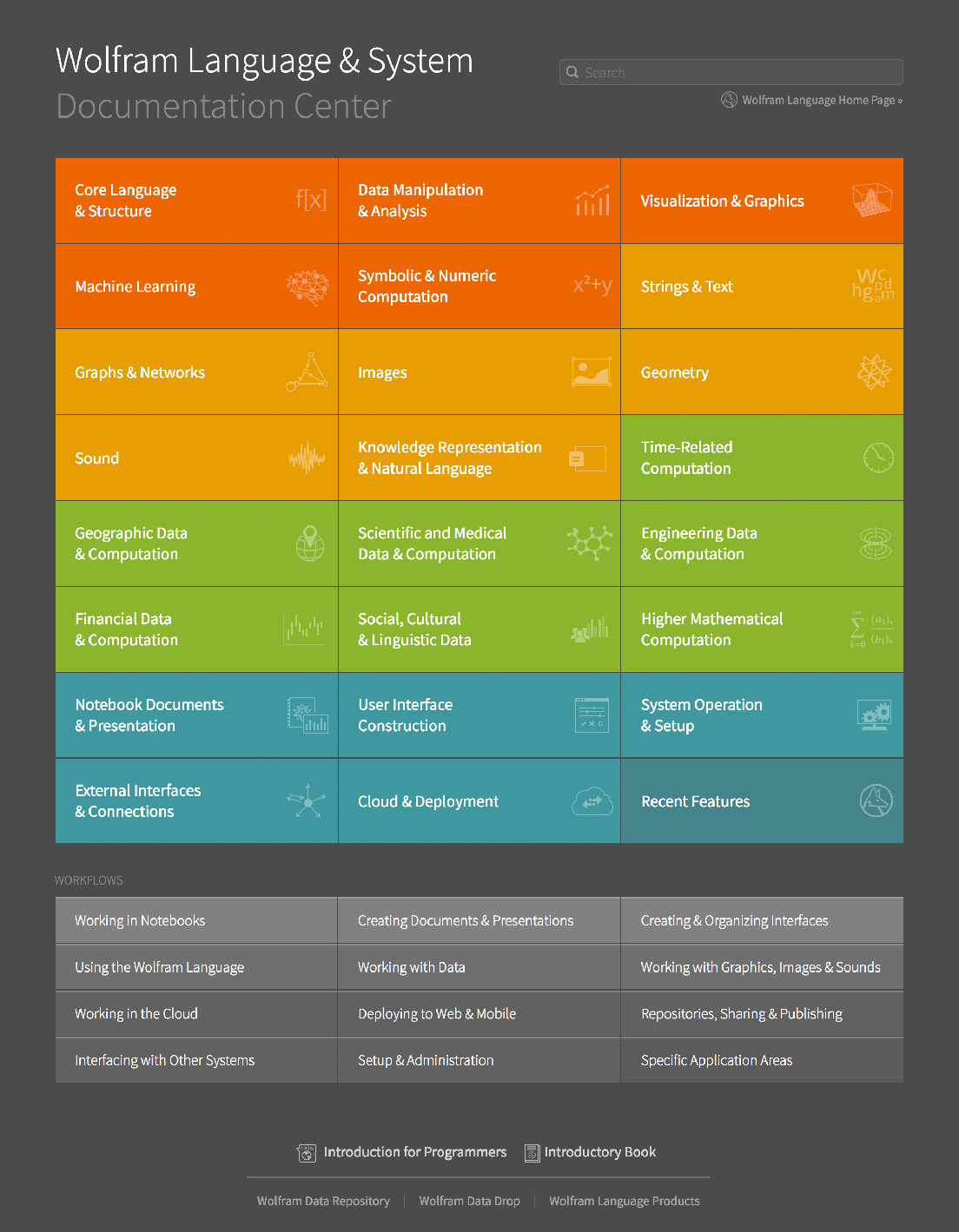Select Deploying to Web & Mobile workflow
Image resolution: width=959 pixels, height=1232 pixels.
(437, 1014)
